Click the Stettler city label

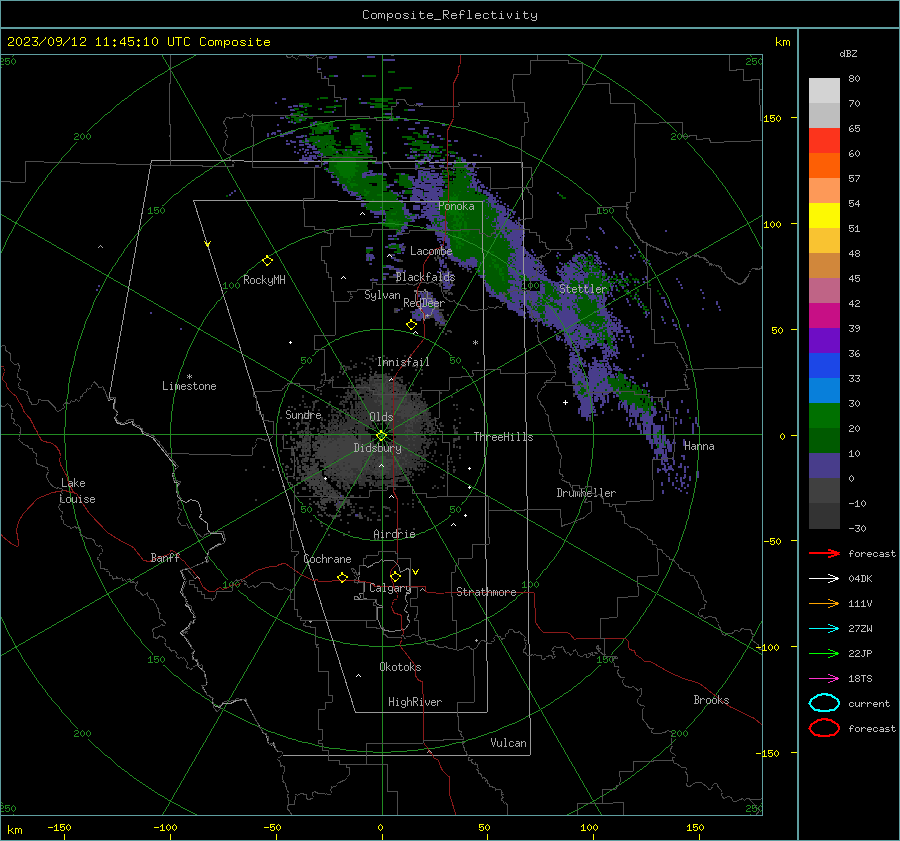[x=583, y=289]
